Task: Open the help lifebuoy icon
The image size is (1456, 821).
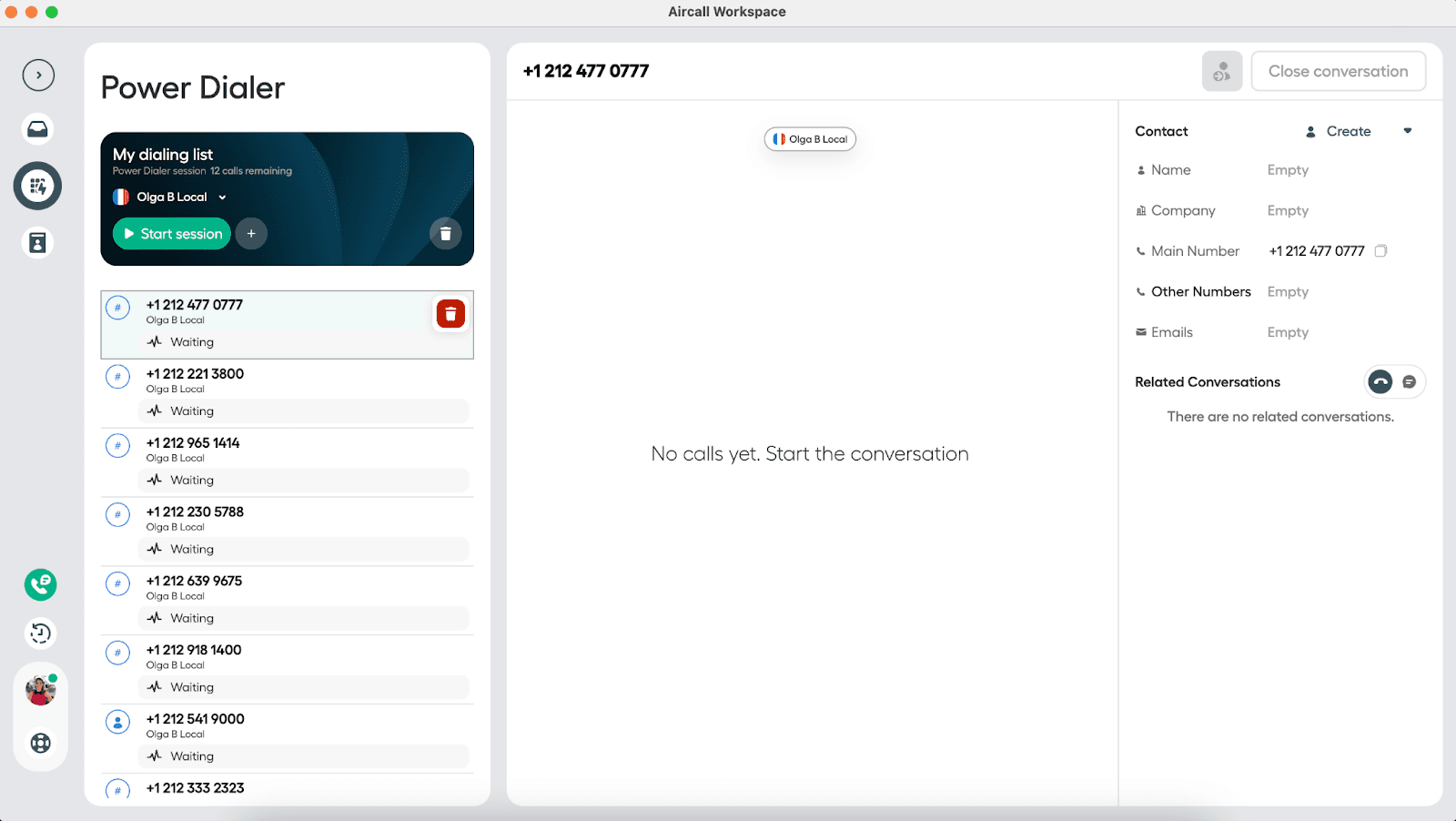Action: coord(40,743)
